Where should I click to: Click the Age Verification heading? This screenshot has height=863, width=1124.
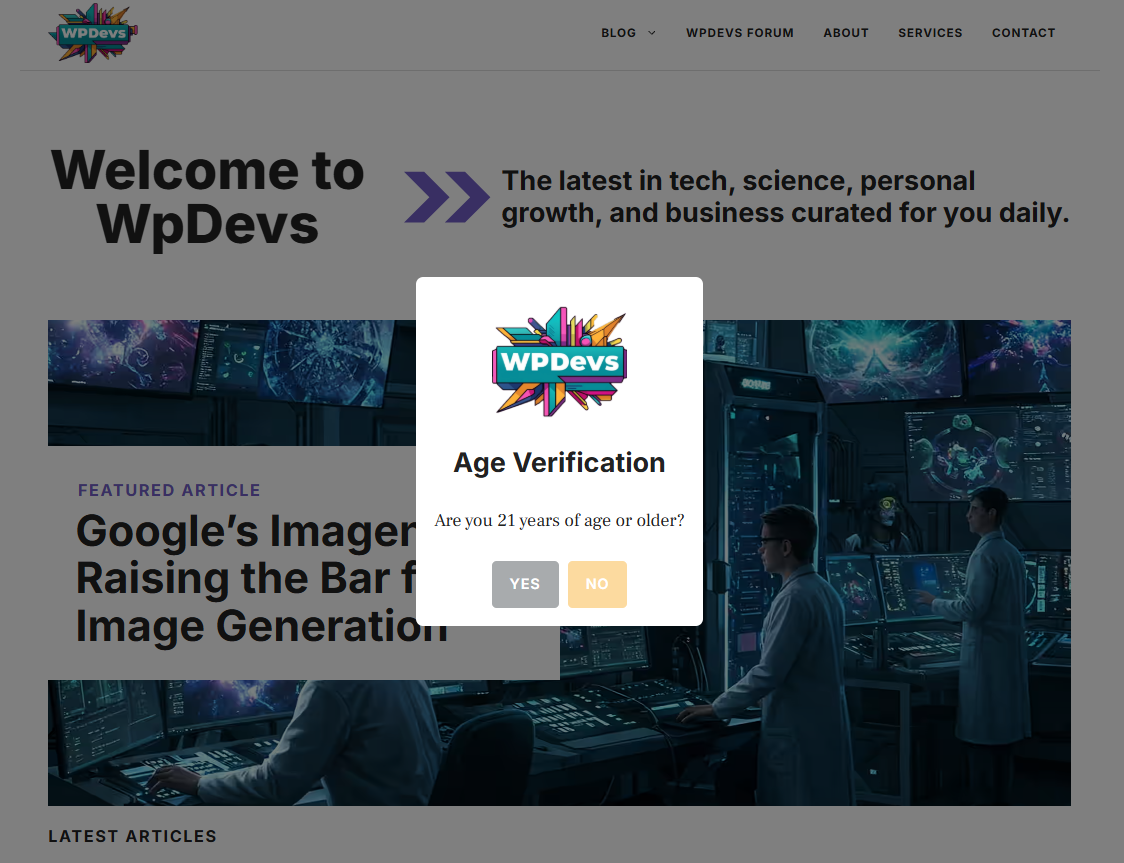click(559, 463)
